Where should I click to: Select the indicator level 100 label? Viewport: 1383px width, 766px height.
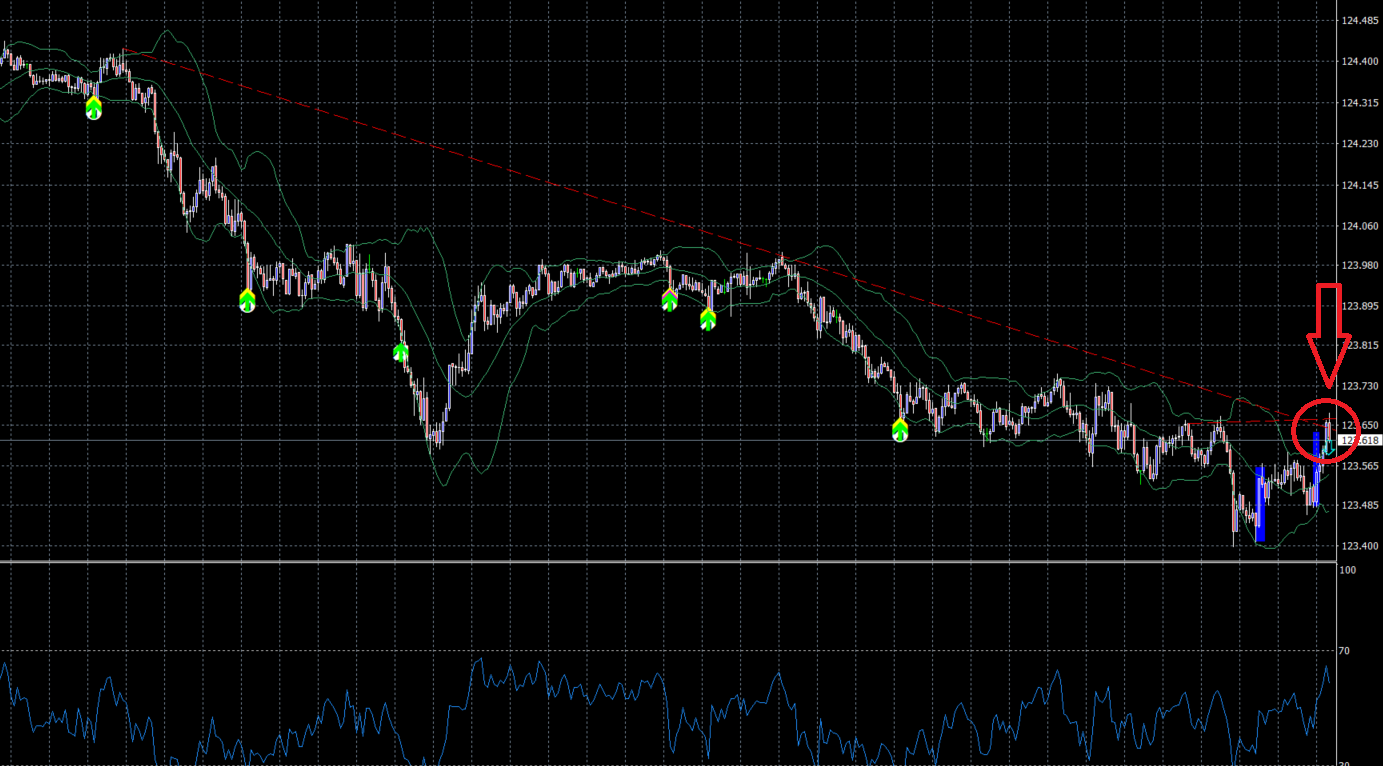click(1348, 569)
